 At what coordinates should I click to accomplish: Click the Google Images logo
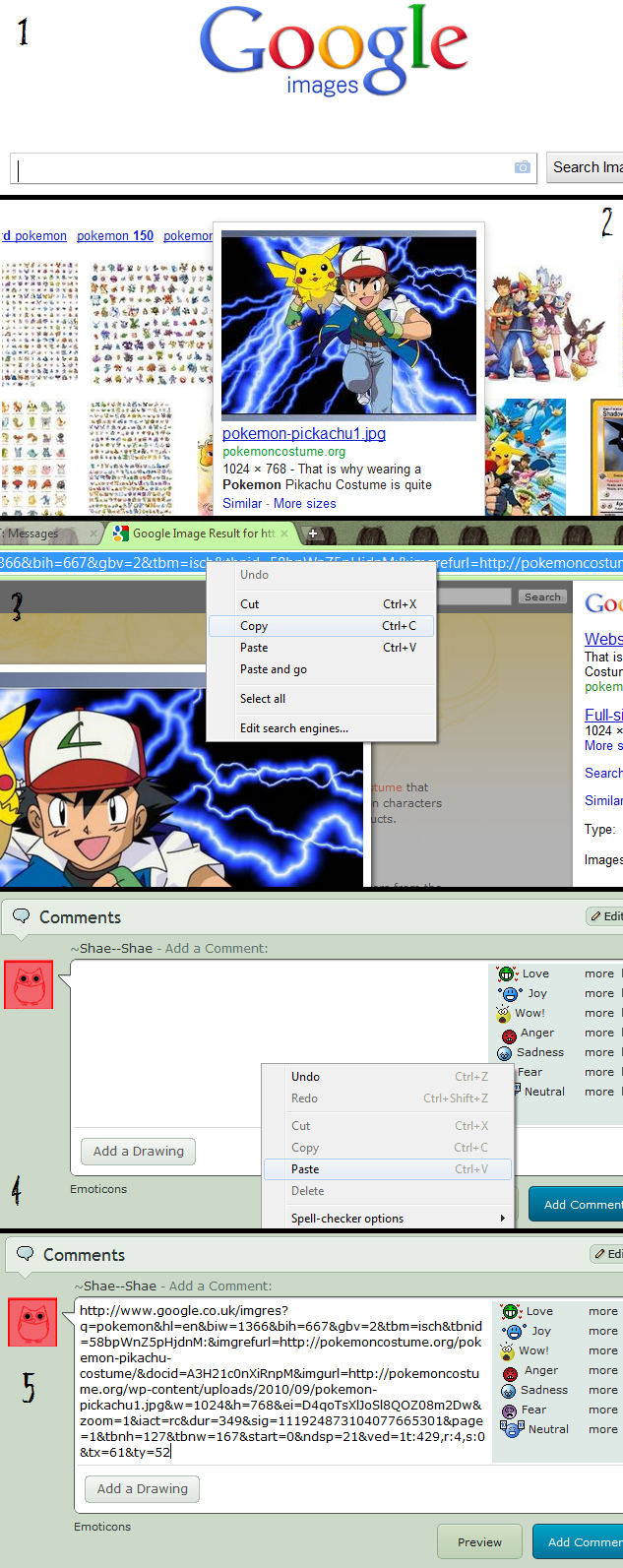(334, 52)
